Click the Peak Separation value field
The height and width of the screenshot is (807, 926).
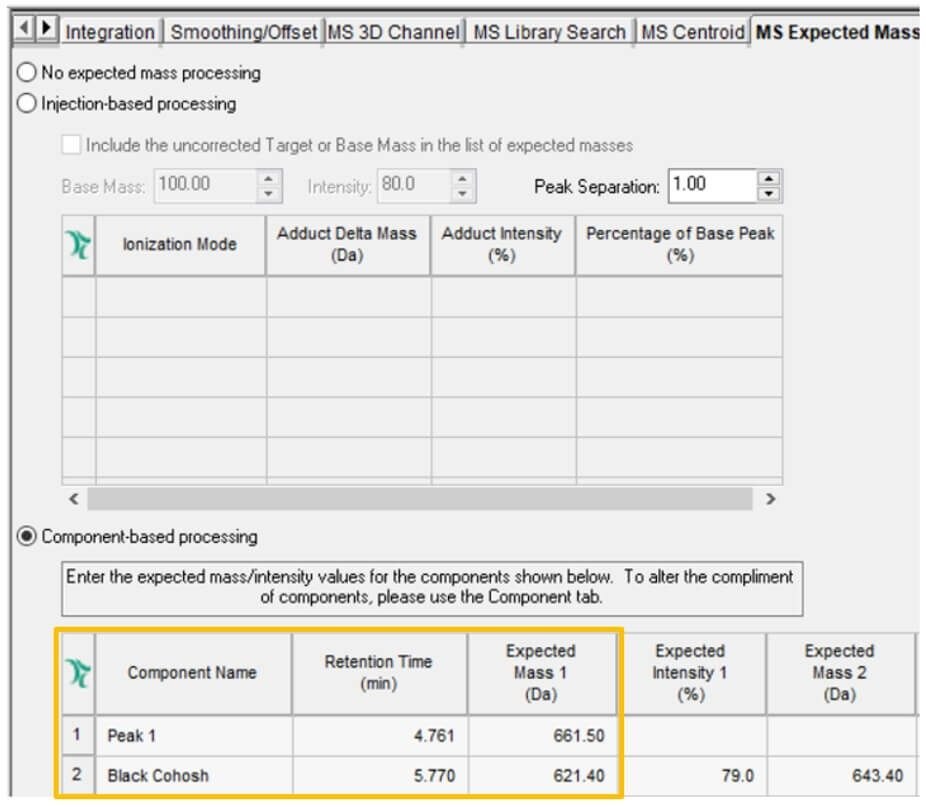(x=712, y=186)
